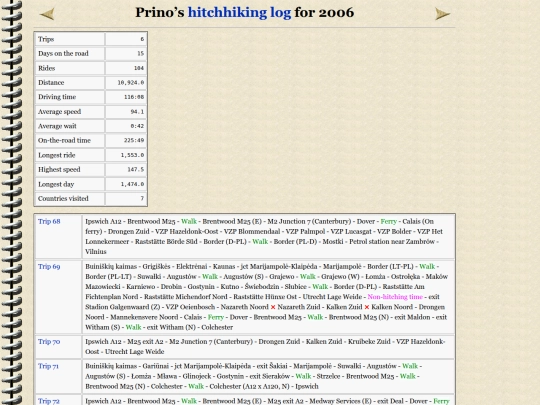Select the 'Trips' row label
This screenshot has width=540, height=405.
coord(46,39)
